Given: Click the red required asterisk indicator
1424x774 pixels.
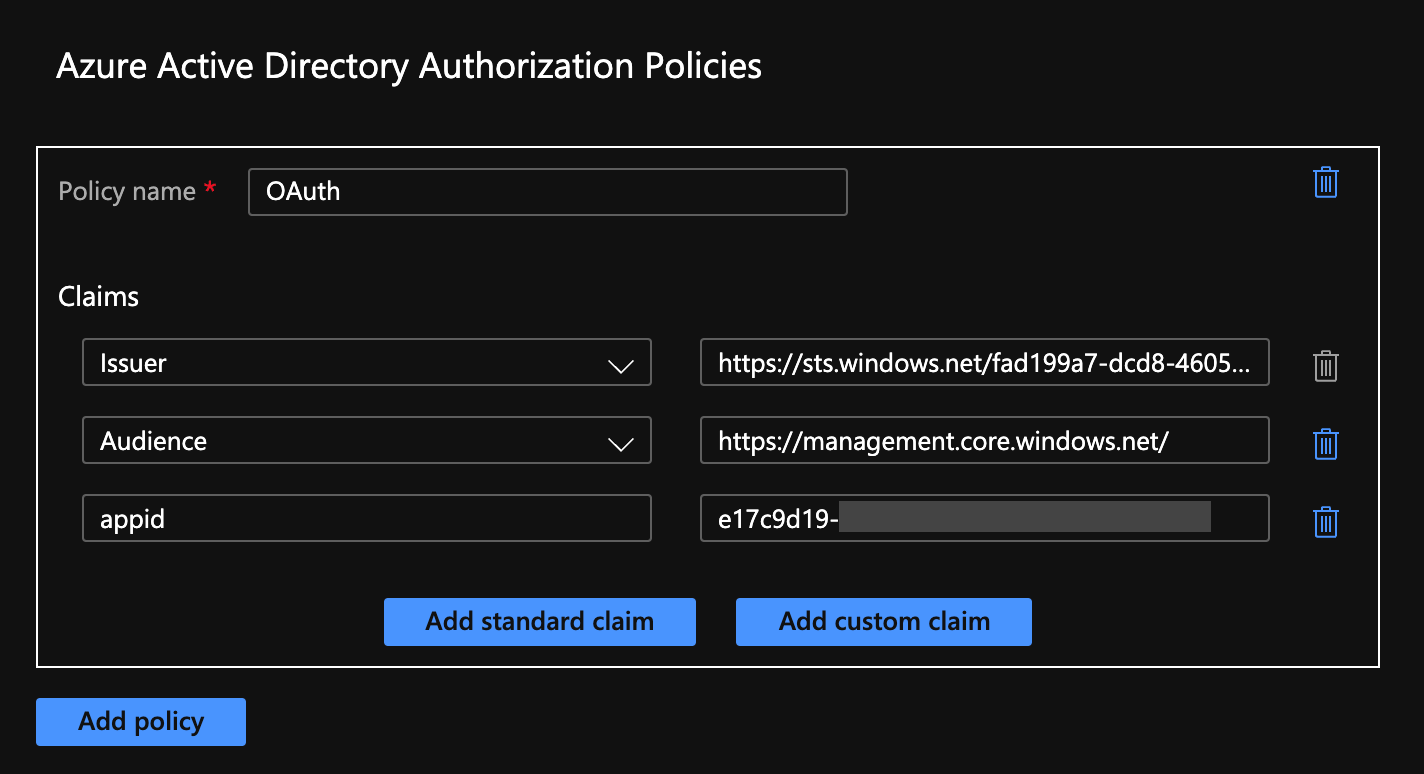Looking at the screenshot, I should tap(210, 190).
